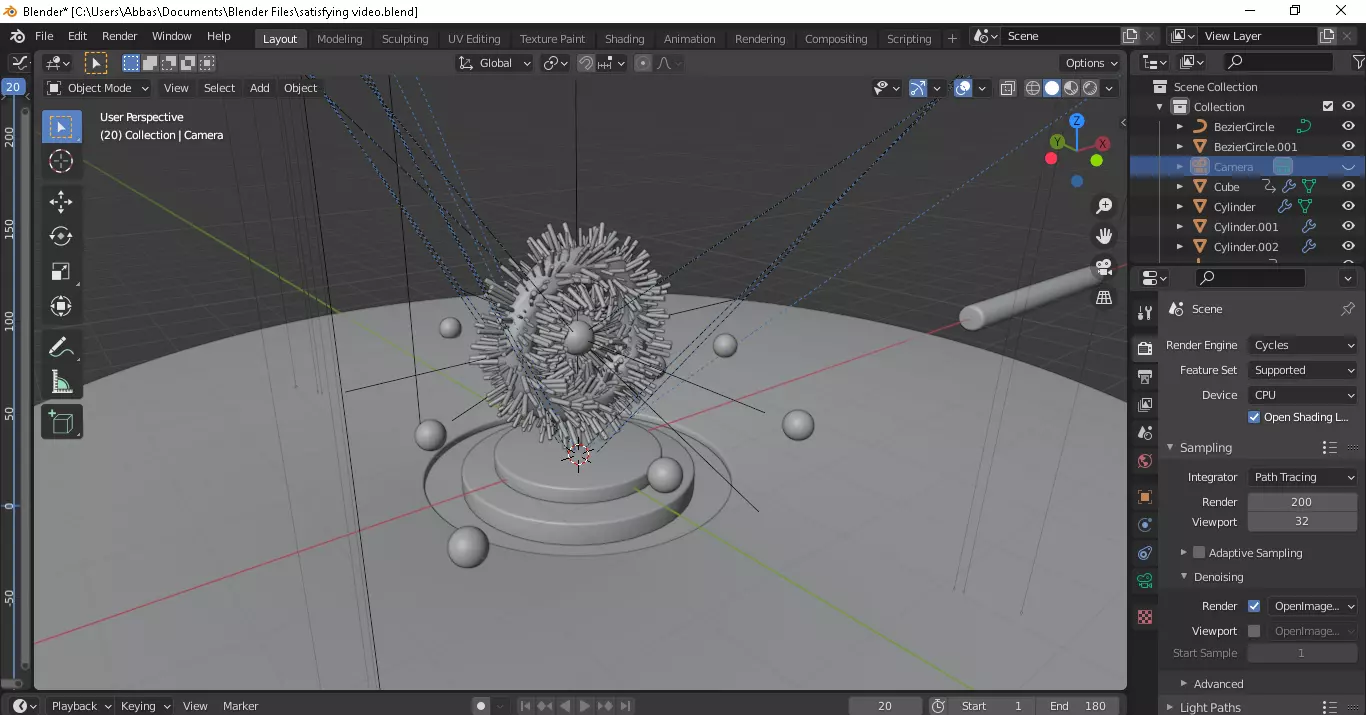1366x715 pixels.
Task: Open the Integrator Path Tracing dropdown
Action: [x=1304, y=477]
